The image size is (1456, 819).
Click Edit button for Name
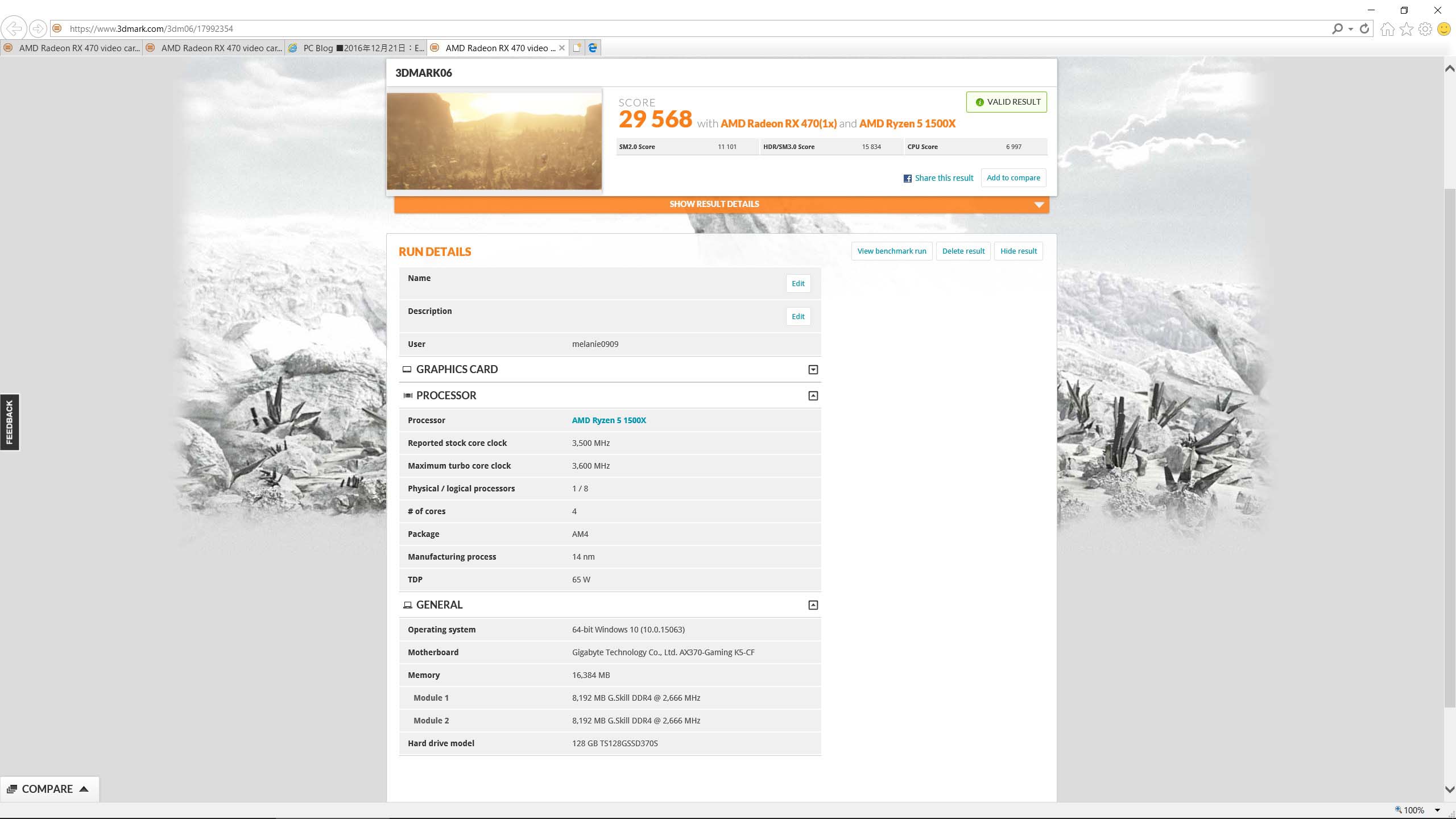tap(798, 283)
